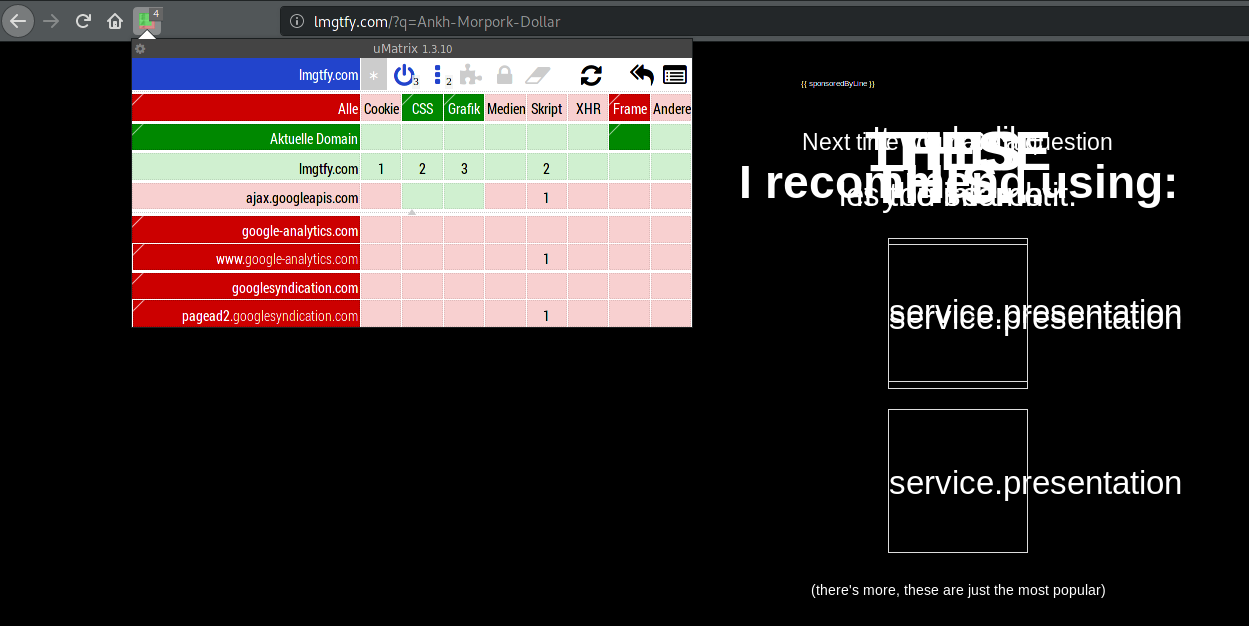
Task: Click the lmgtfy.com cookie cell showing 1
Action: (x=381, y=168)
